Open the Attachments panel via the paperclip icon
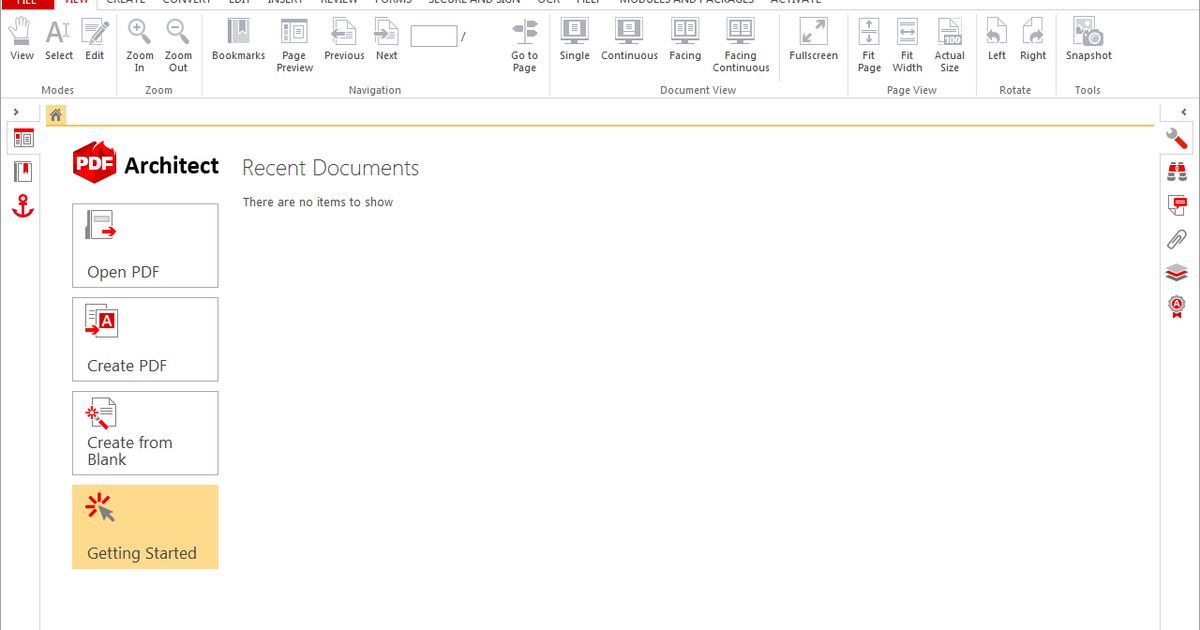 click(x=1176, y=238)
